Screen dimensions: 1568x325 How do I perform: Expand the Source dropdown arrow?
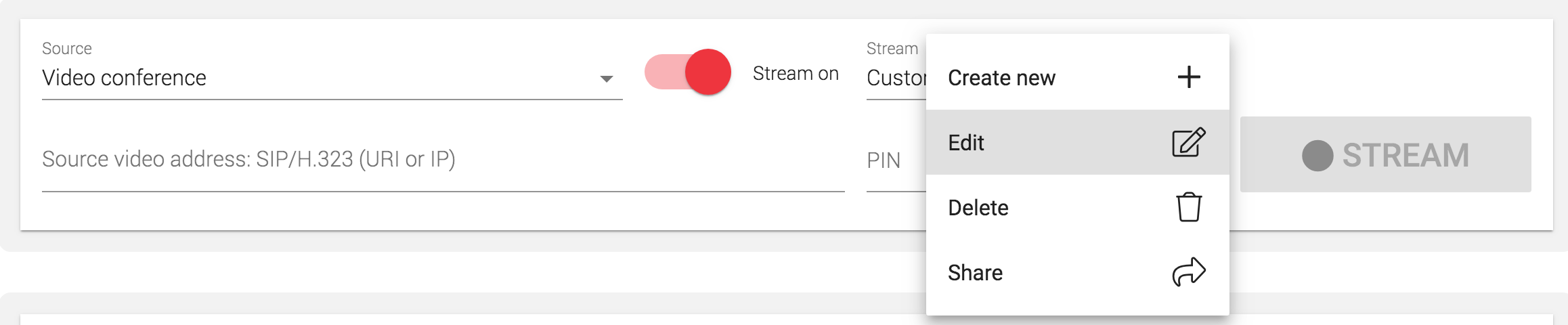click(x=607, y=79)
